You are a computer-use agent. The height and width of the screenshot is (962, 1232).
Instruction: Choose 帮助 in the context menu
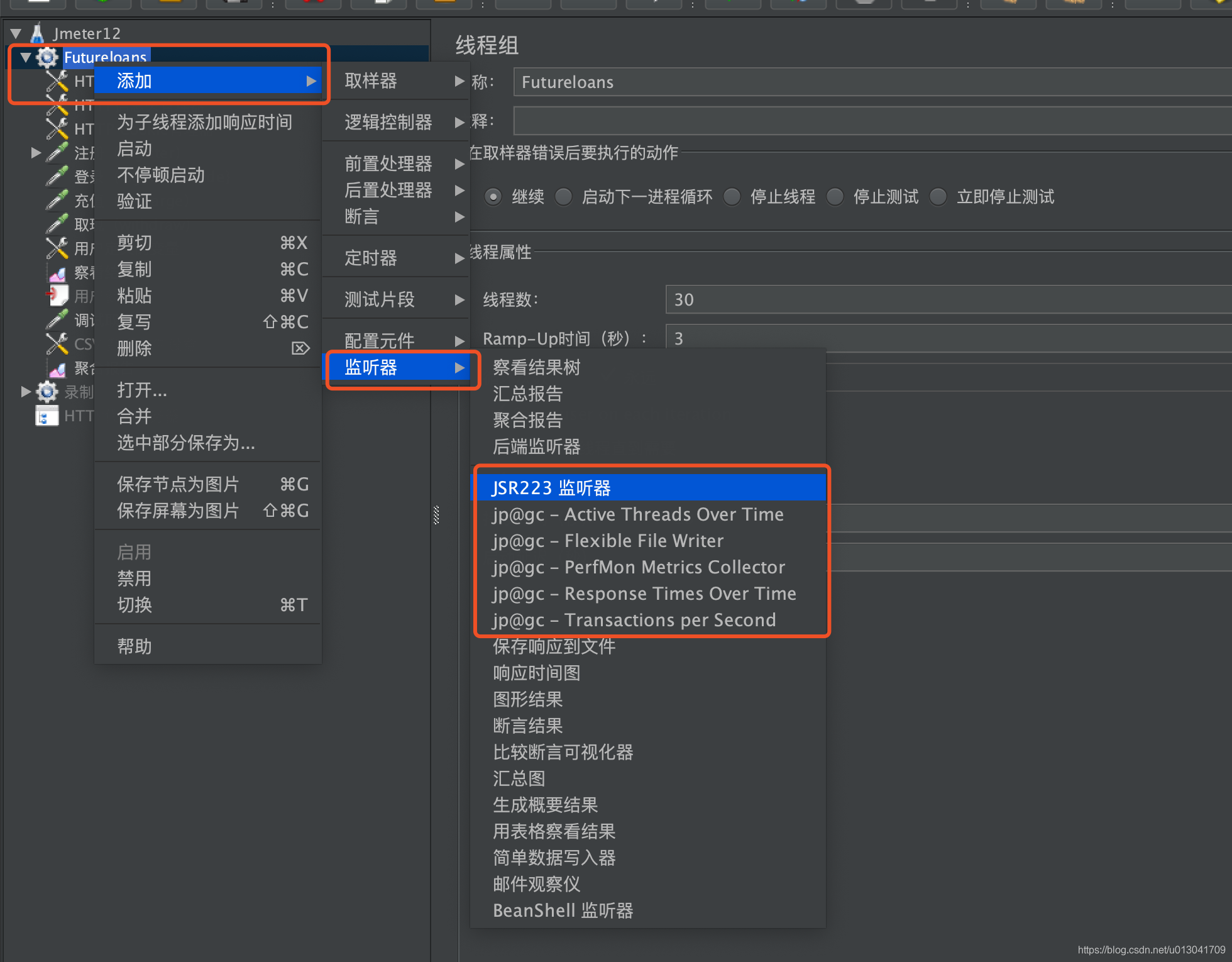tap(208, 646)
